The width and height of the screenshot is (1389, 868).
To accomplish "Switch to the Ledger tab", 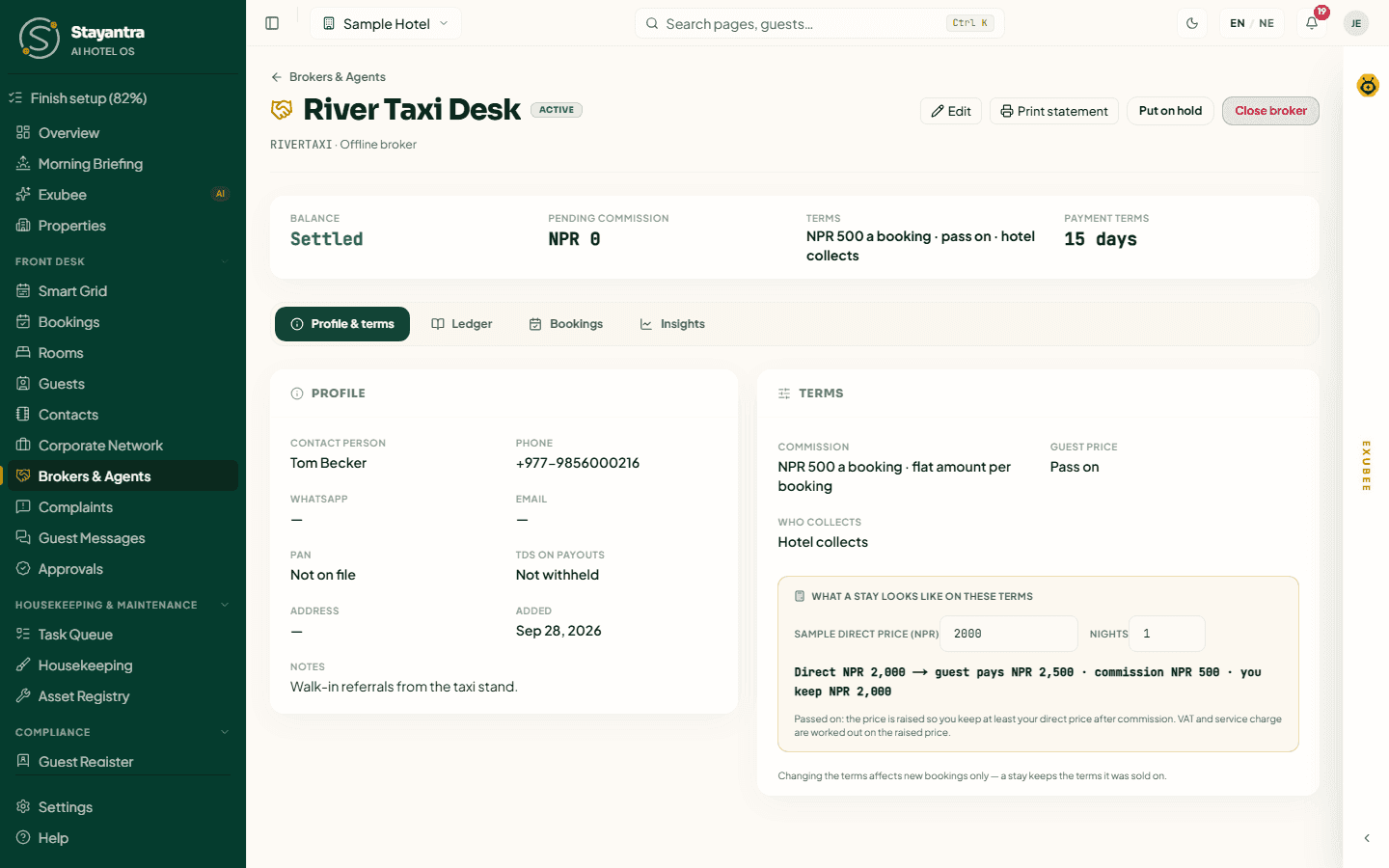I will point(462,324).
